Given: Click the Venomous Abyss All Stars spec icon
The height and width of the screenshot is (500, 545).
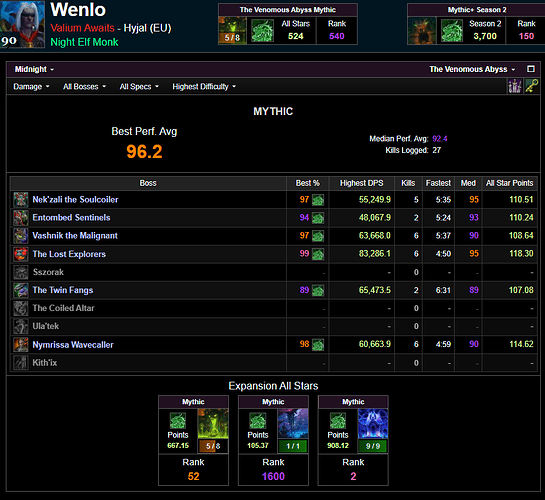Looking at the screenshot, I should click(262, 31).
